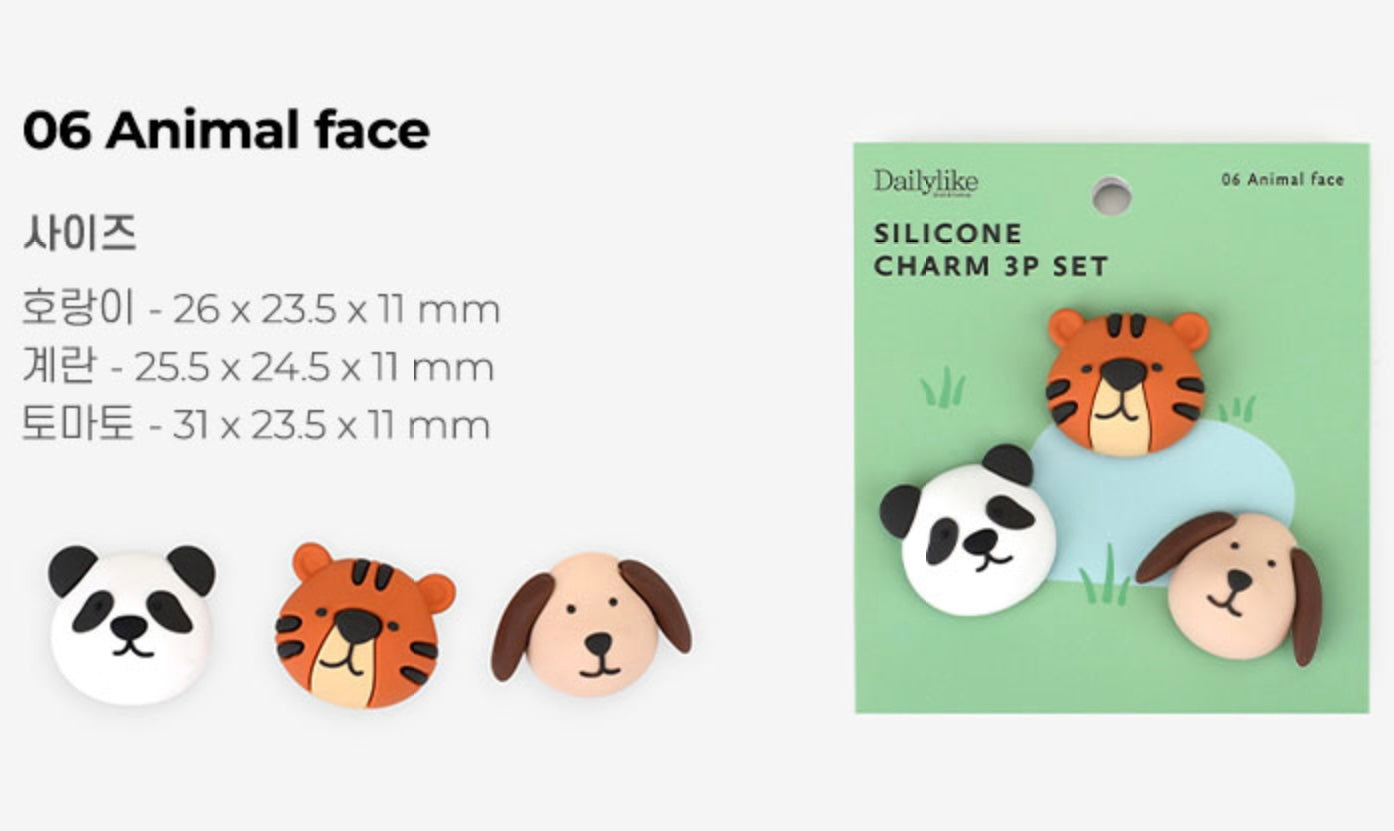Click the hanging hole on the package card
1394x831 pixels.
point(1111,195)
